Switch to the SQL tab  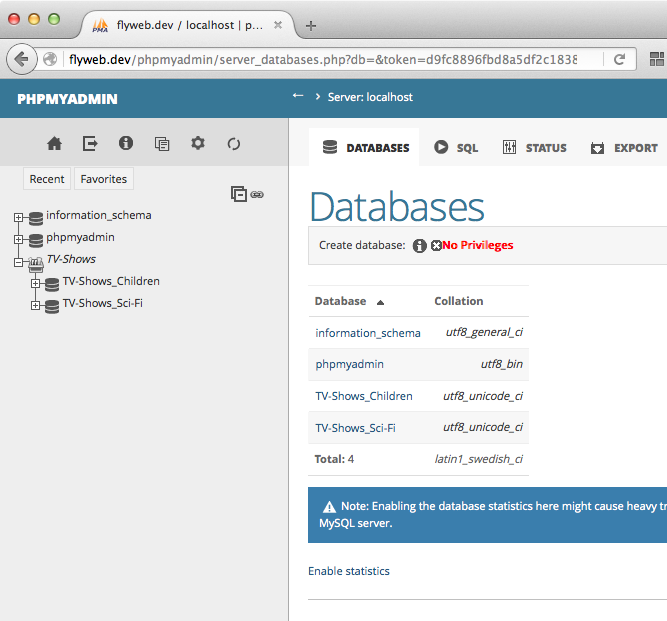(456, 148)
